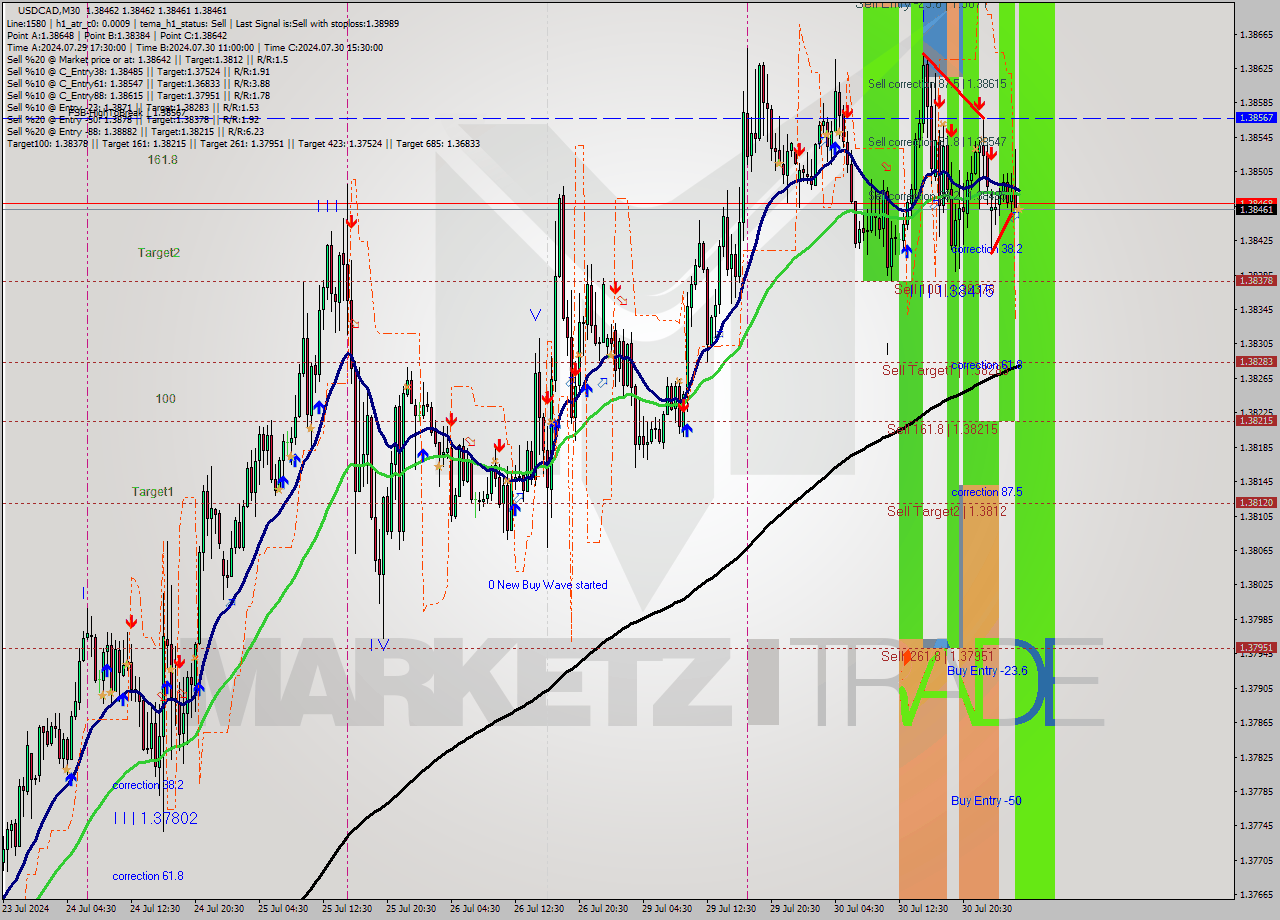Click the 1.38425 price axis value
The width and height of the screenshot is (1280, 920).
(x=1256, y=241)
